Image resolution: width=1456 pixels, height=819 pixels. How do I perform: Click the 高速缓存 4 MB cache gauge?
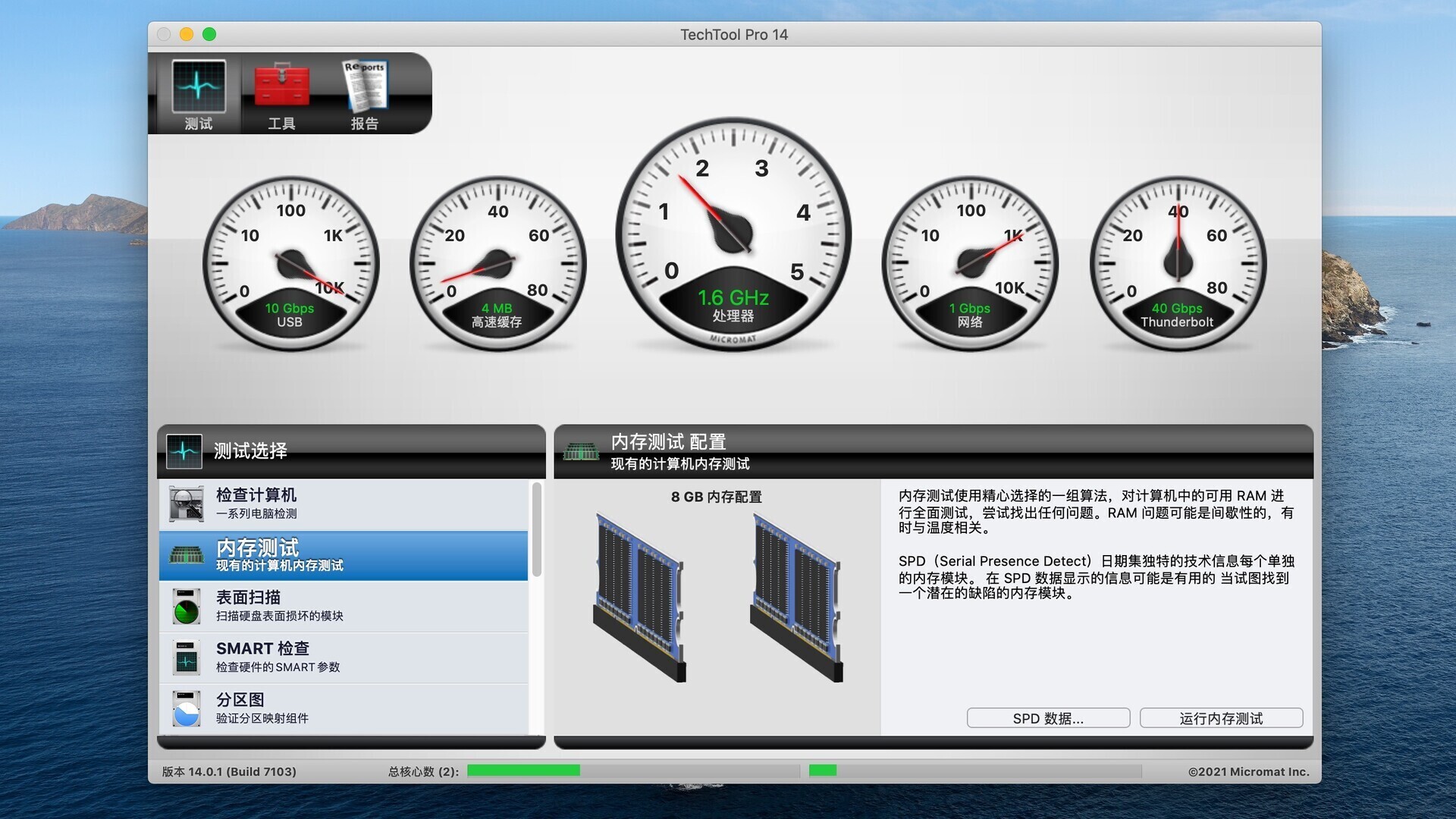tap(497, 263)
